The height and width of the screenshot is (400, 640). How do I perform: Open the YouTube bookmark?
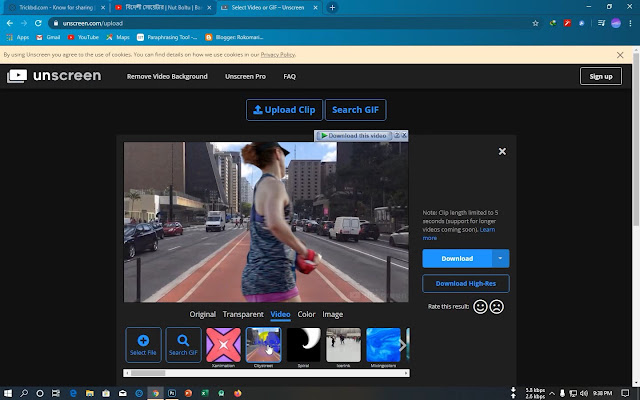click(83, 37)
